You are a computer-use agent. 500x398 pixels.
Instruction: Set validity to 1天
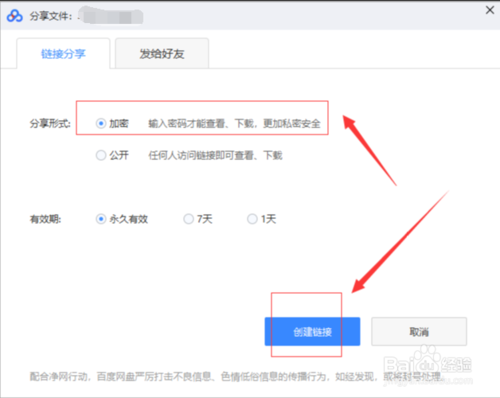pos(252,219)
